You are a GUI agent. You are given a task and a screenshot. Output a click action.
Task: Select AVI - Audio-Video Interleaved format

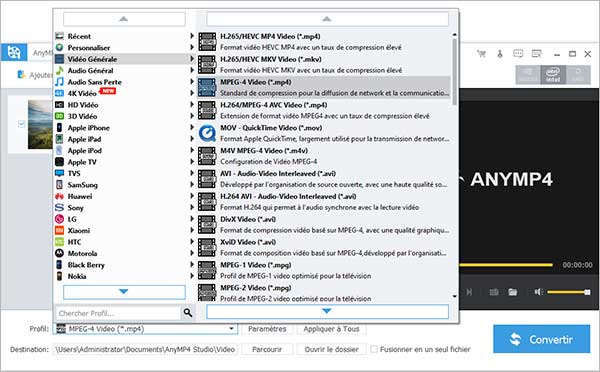324,179
